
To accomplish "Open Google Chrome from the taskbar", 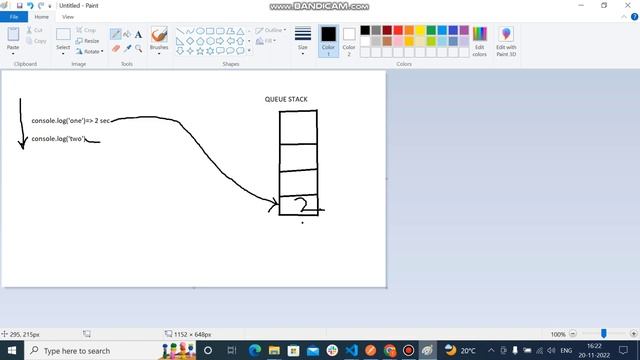I will pyautogui.click(x=389, y=350).
